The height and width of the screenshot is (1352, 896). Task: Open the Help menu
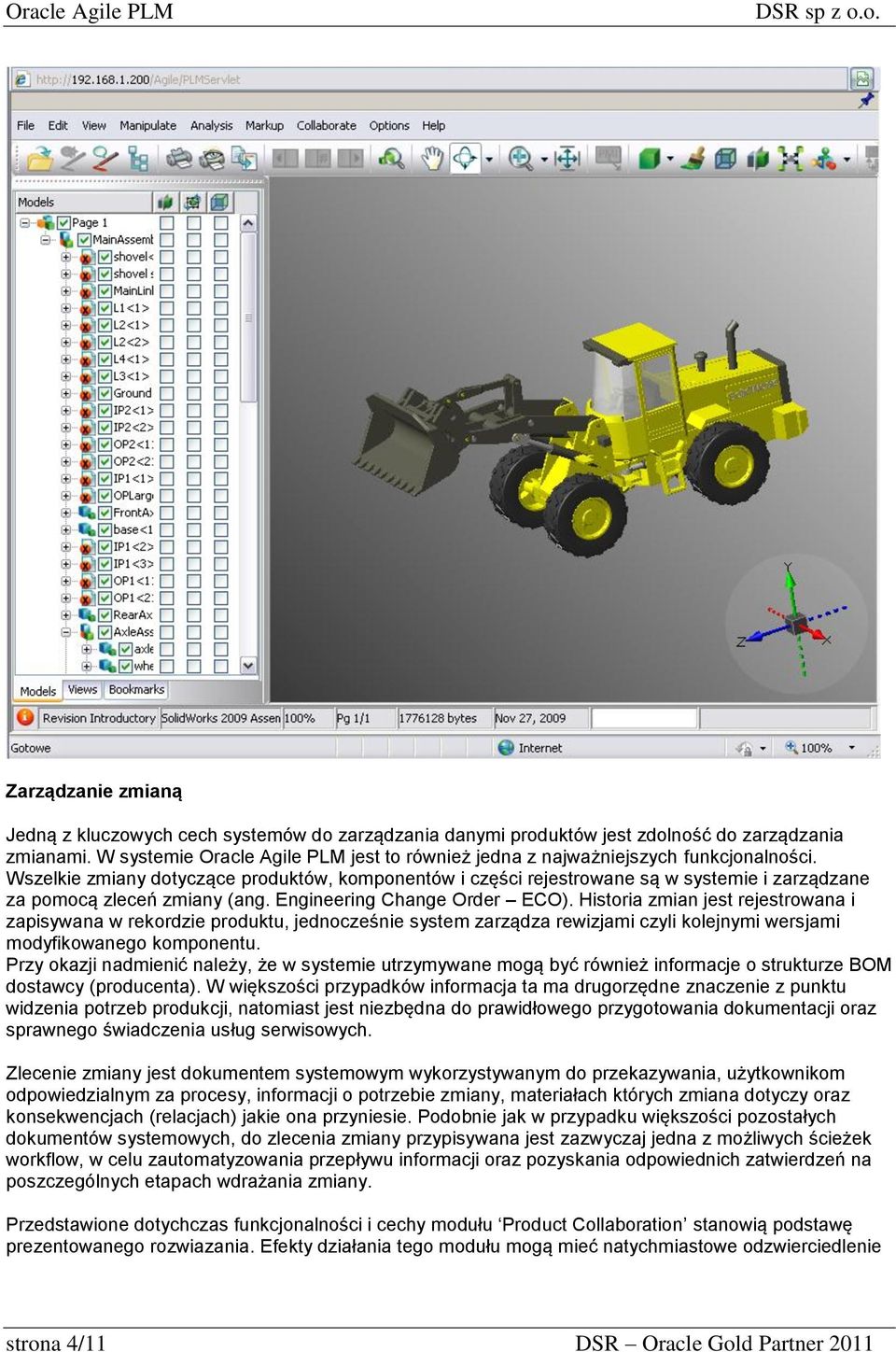tap(433, 125)
